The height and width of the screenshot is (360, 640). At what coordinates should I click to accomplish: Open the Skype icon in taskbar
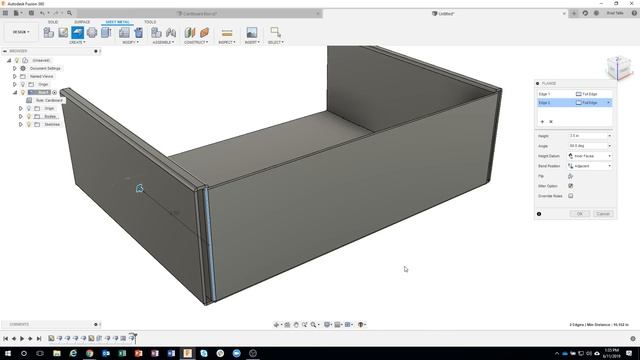204,353
